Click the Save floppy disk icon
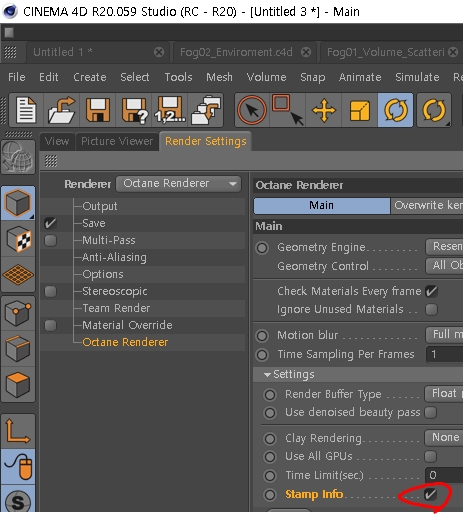The width and height of the screenshot is (463, 514). [98, 110]
